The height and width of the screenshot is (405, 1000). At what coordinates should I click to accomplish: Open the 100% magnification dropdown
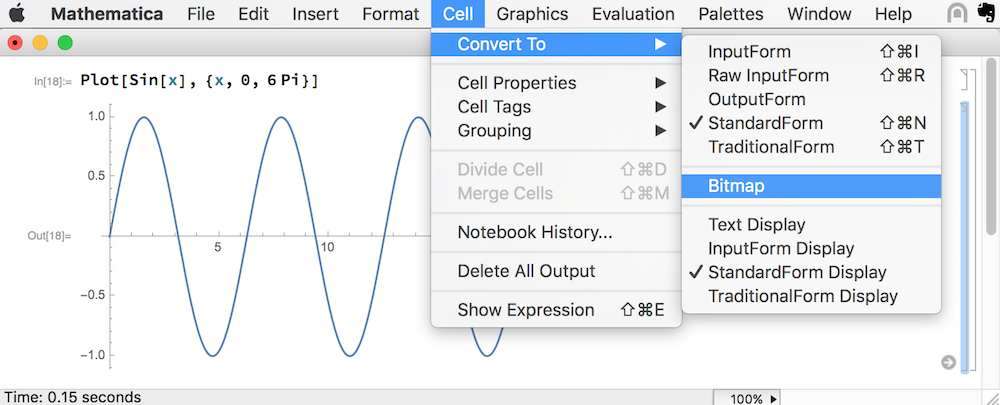pyautogui.click(x=752, y=398)
